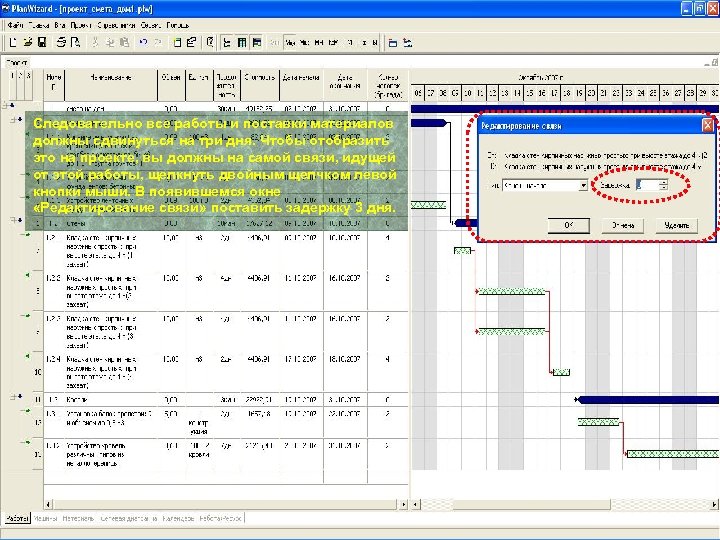Open the Файл menu
Image resolution: width=720 pixels, height=540 pixels.
pyautogui.click(x=16, y=25)
